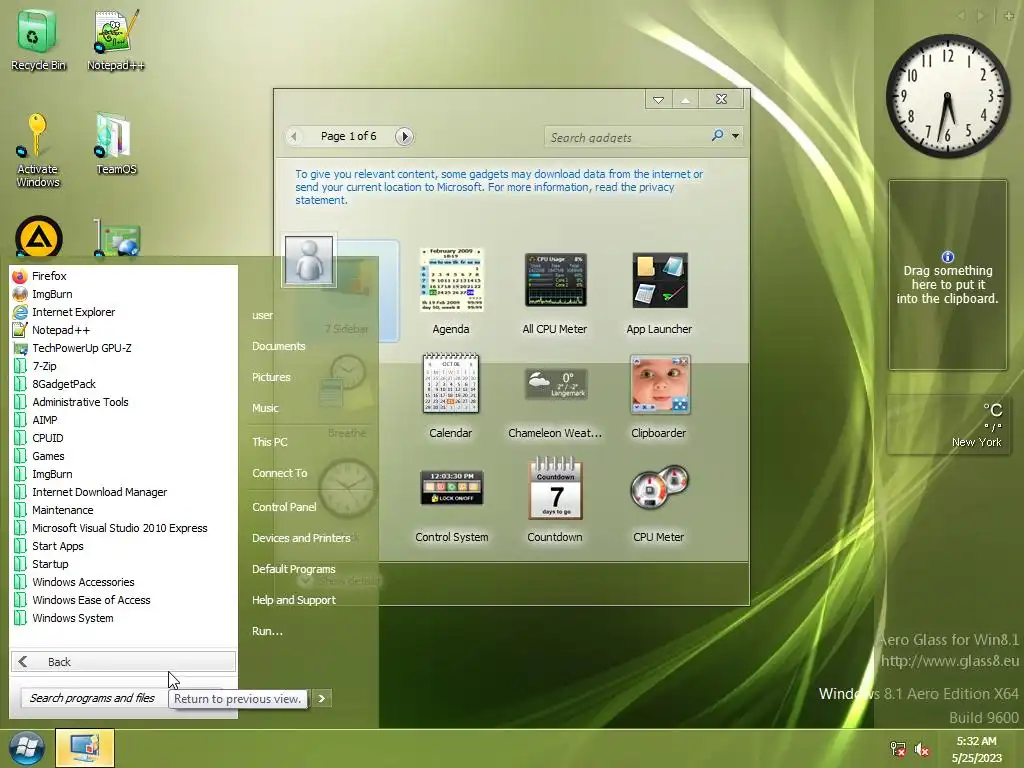Open the Clipboarder gadget
Screen dimensions: 1024x768
(x=659, y=396)
